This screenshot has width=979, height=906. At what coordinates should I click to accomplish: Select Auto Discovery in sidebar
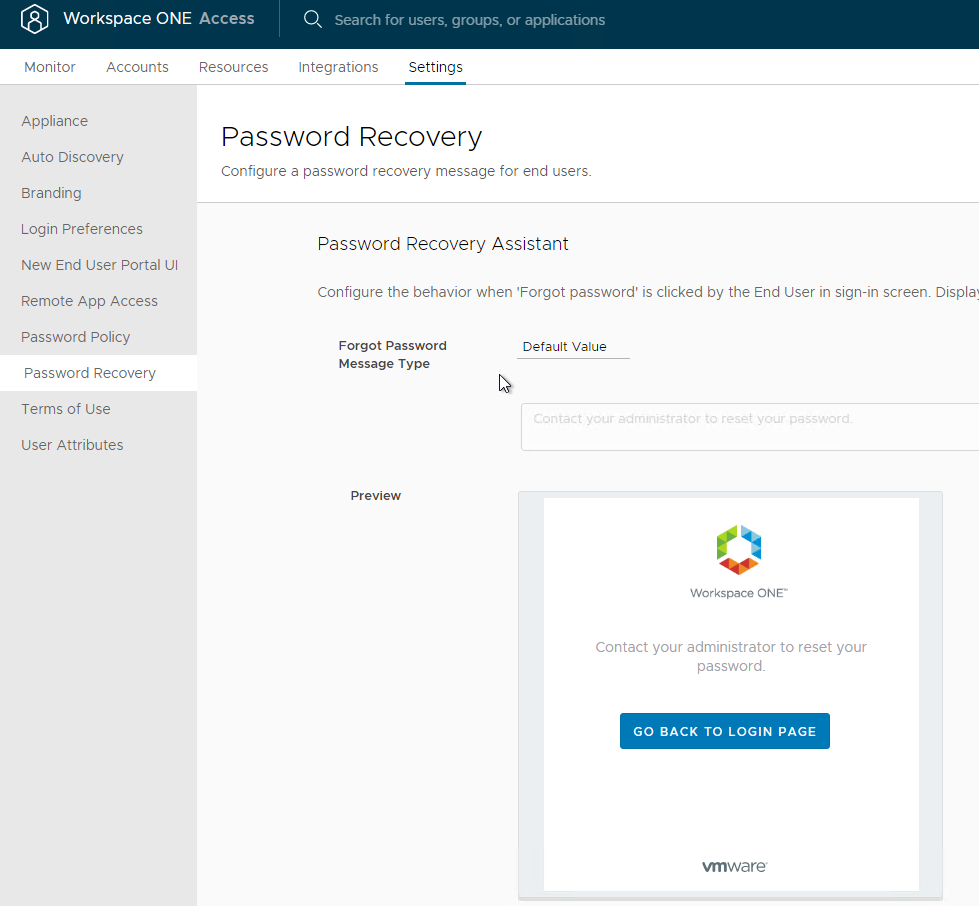coord(72,157)
